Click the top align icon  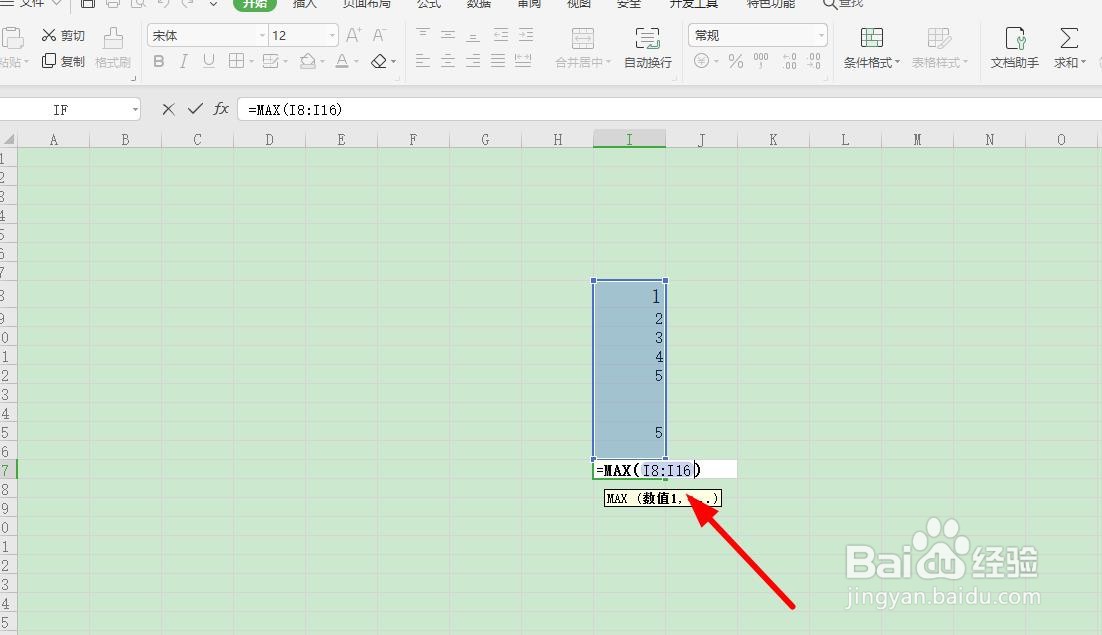coord(422,34)
